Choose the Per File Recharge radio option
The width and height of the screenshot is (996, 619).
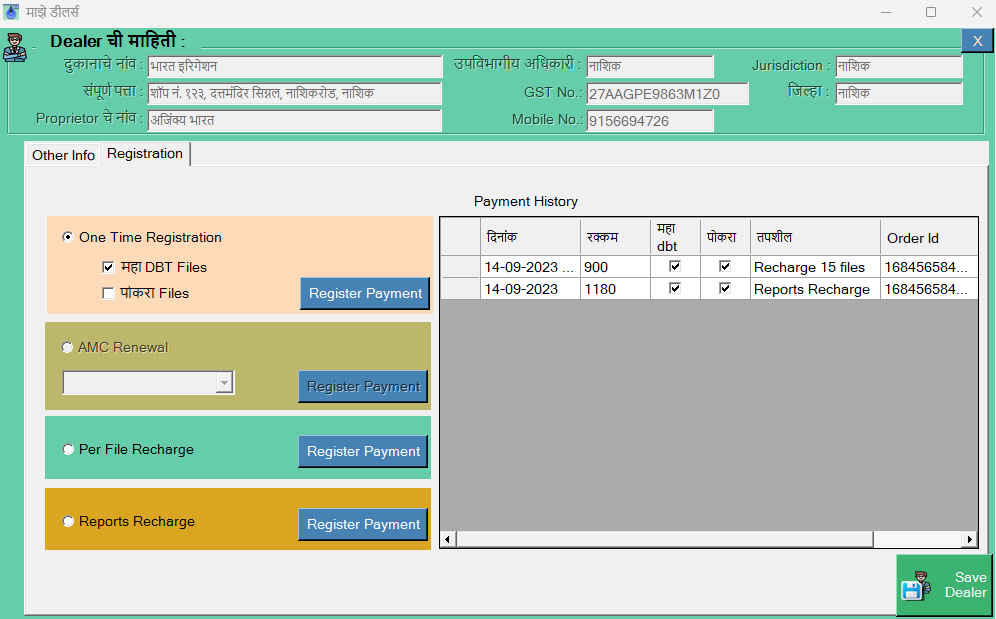(x=68, y=449)
